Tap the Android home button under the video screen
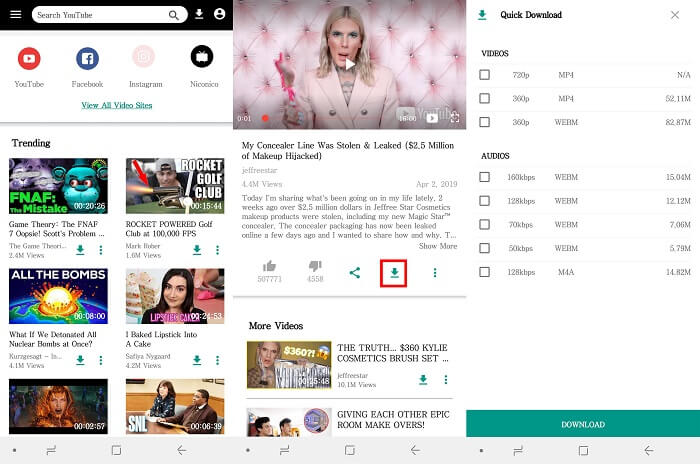The height and width of the screenshot is (464, 700). coord(350,450)
